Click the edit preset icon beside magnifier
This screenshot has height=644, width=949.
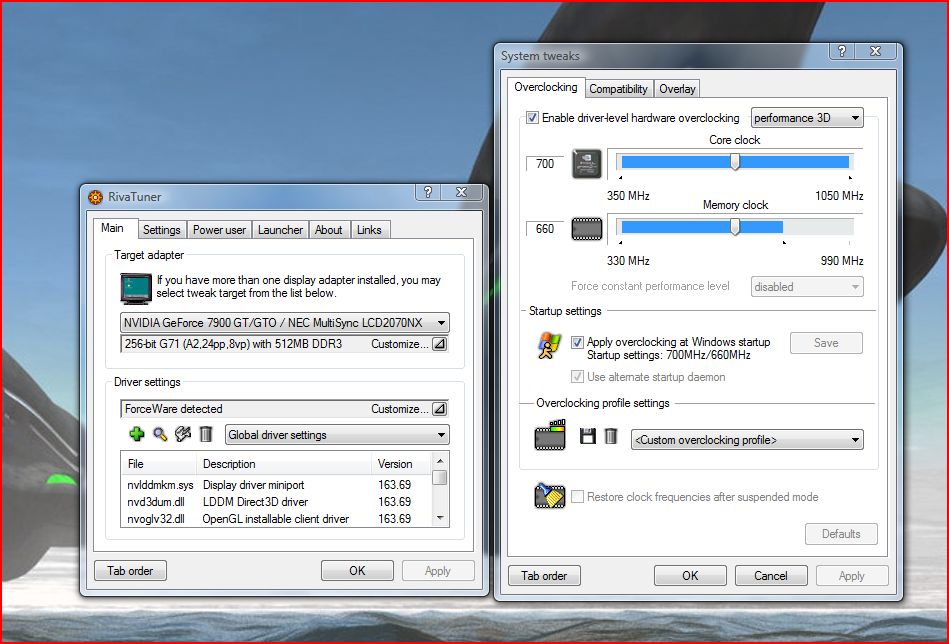coord(183,434)
